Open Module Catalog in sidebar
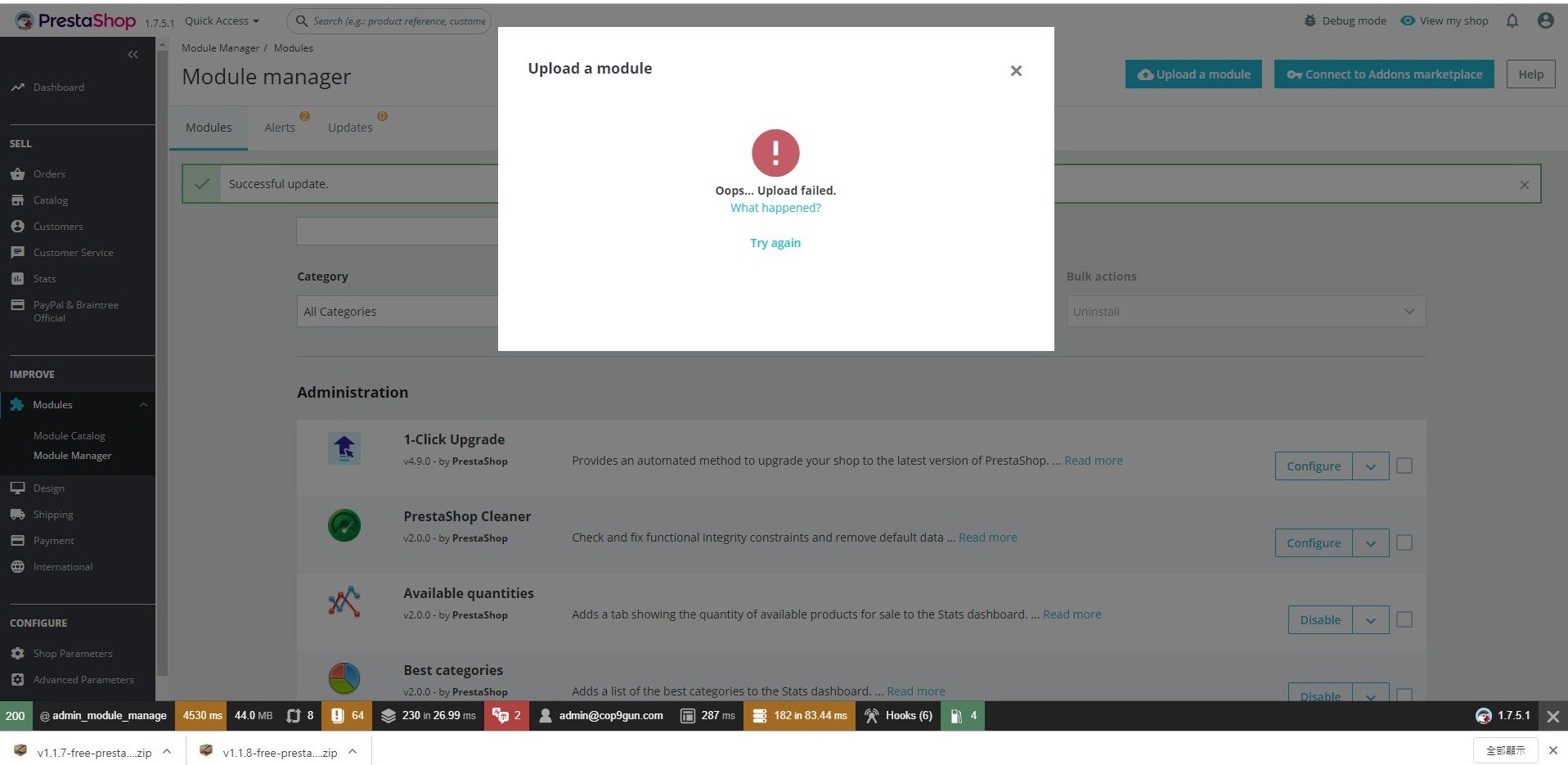Screen dimensions: 1568x765 pyautogui.click(x=70, y=436)
